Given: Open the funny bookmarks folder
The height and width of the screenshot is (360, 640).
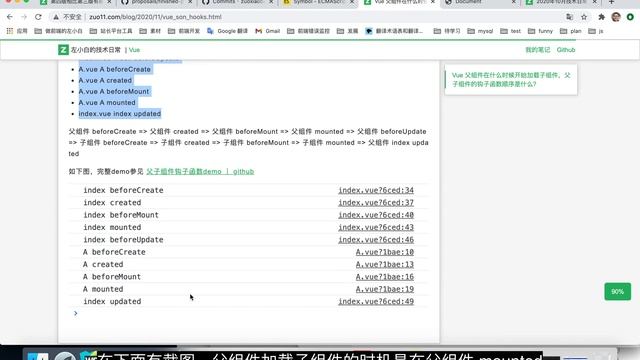Looking at the screenshot, I should (x=540, y=31).
